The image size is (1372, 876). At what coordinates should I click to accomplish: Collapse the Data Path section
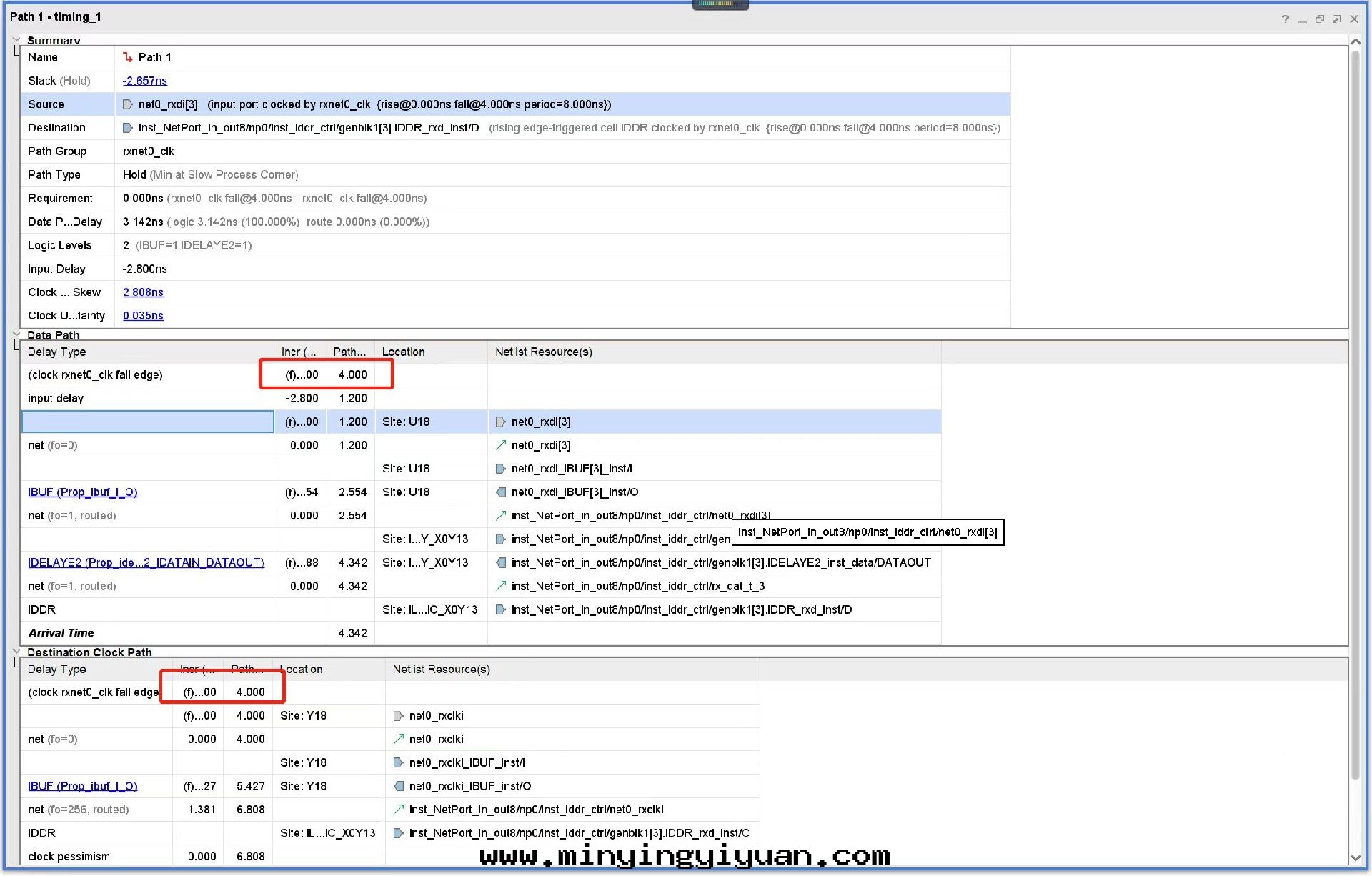(x=16, y=334)
